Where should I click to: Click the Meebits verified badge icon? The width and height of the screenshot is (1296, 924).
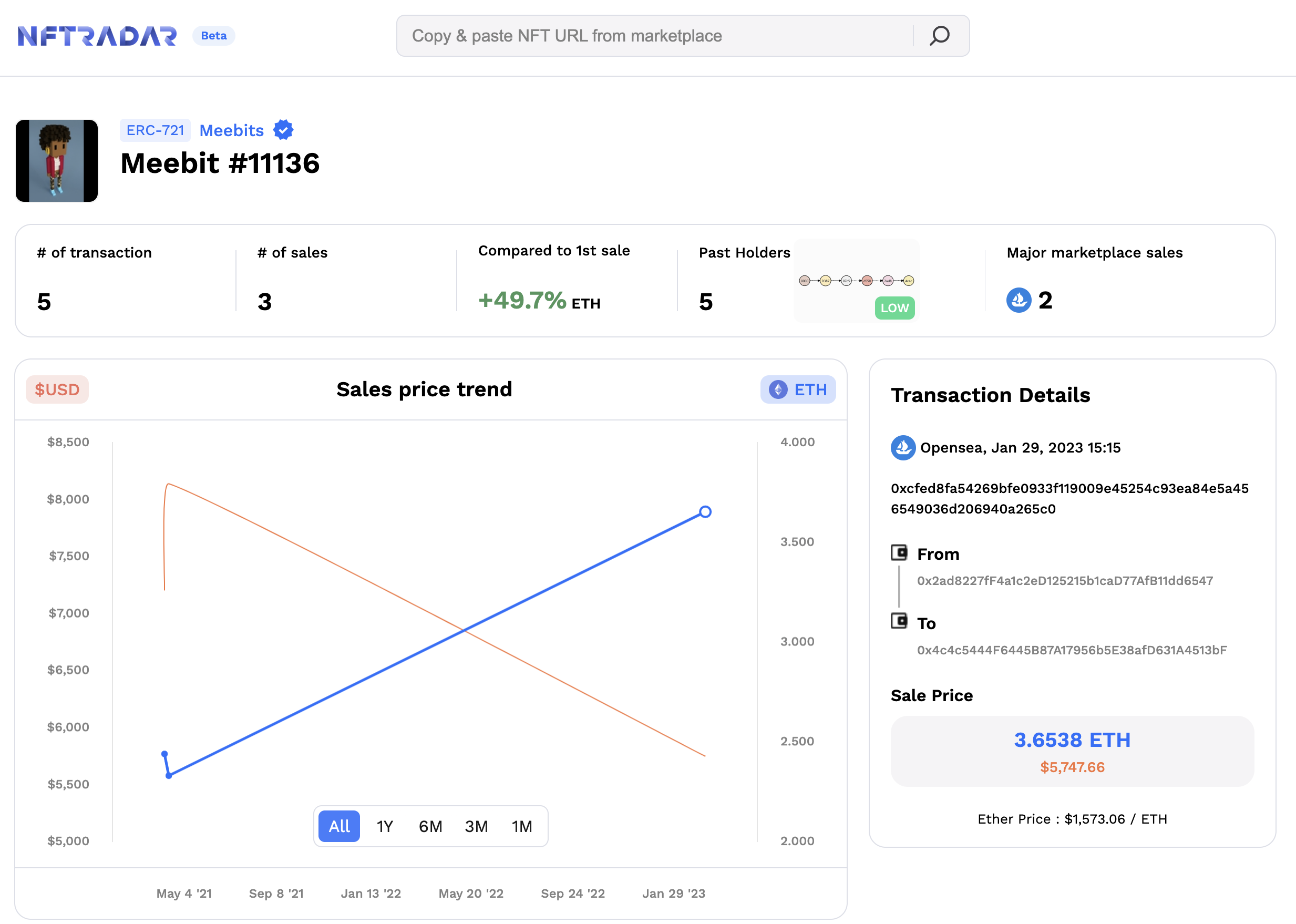[x=283, y=130]
